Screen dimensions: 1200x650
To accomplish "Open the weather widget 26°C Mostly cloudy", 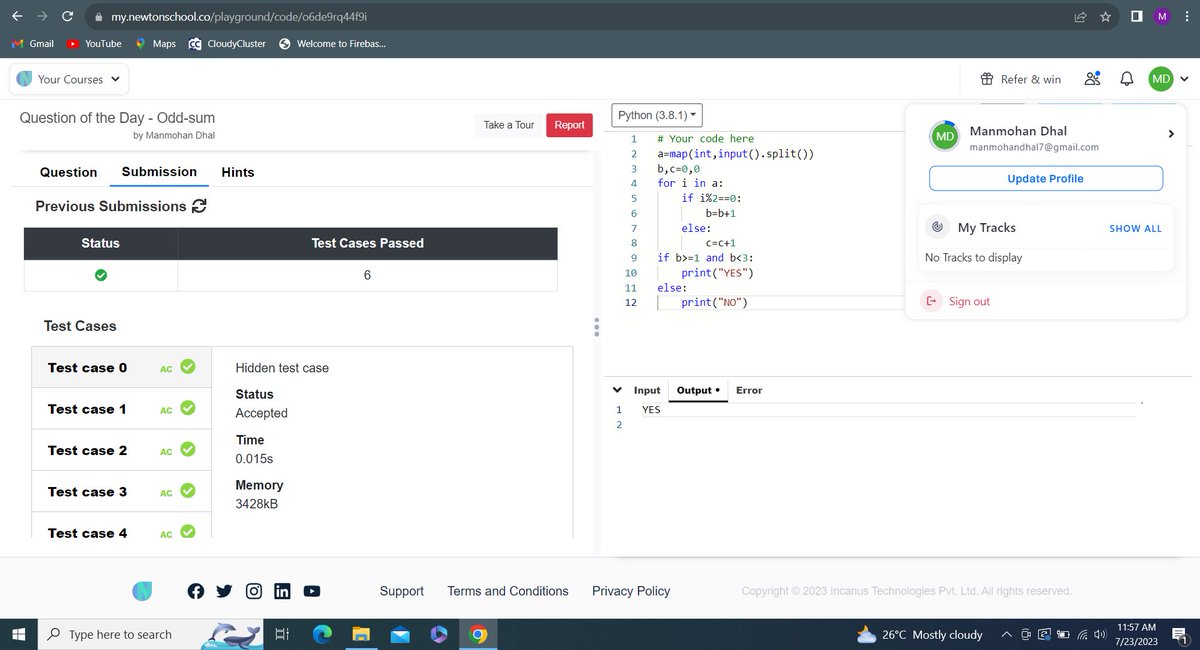I will pos(920,634).
